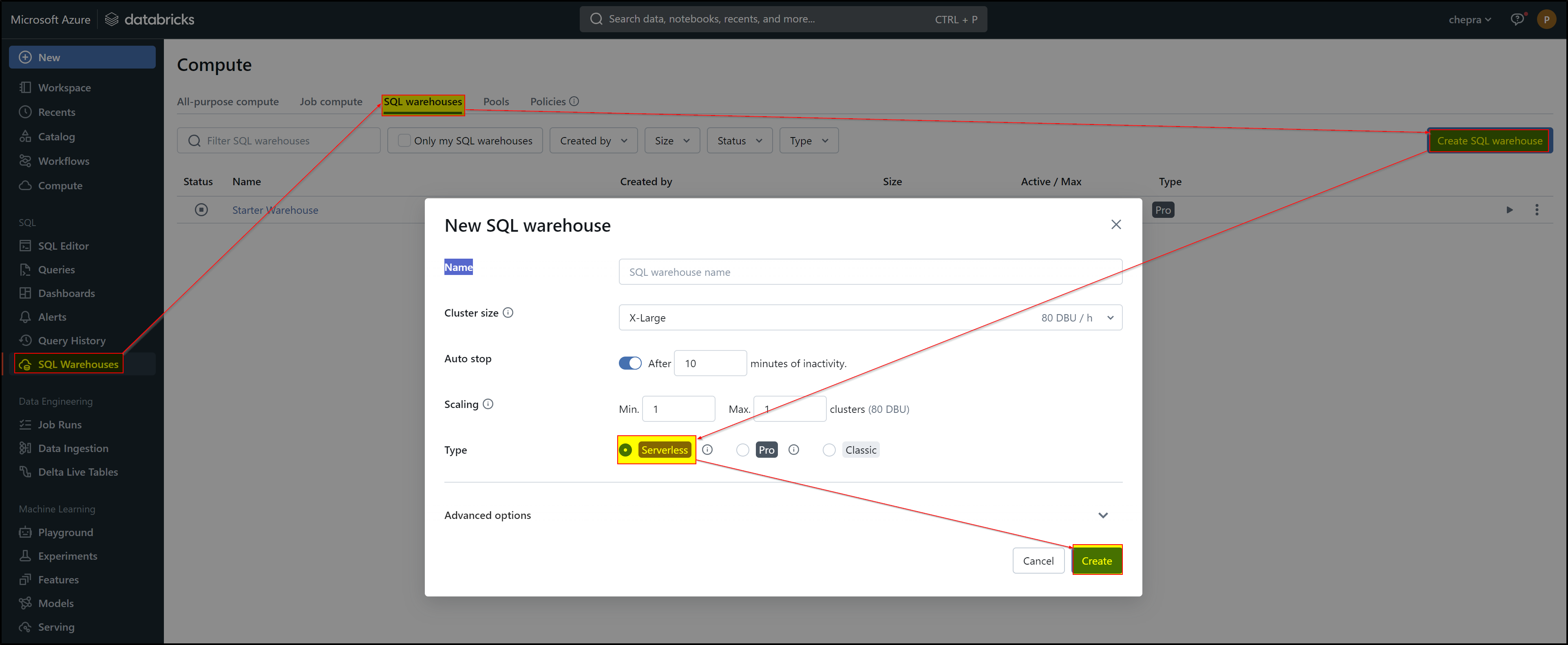This screenshot has height=645, width=1568.
Task: Click the Query History icon
Action: point(25,341)
